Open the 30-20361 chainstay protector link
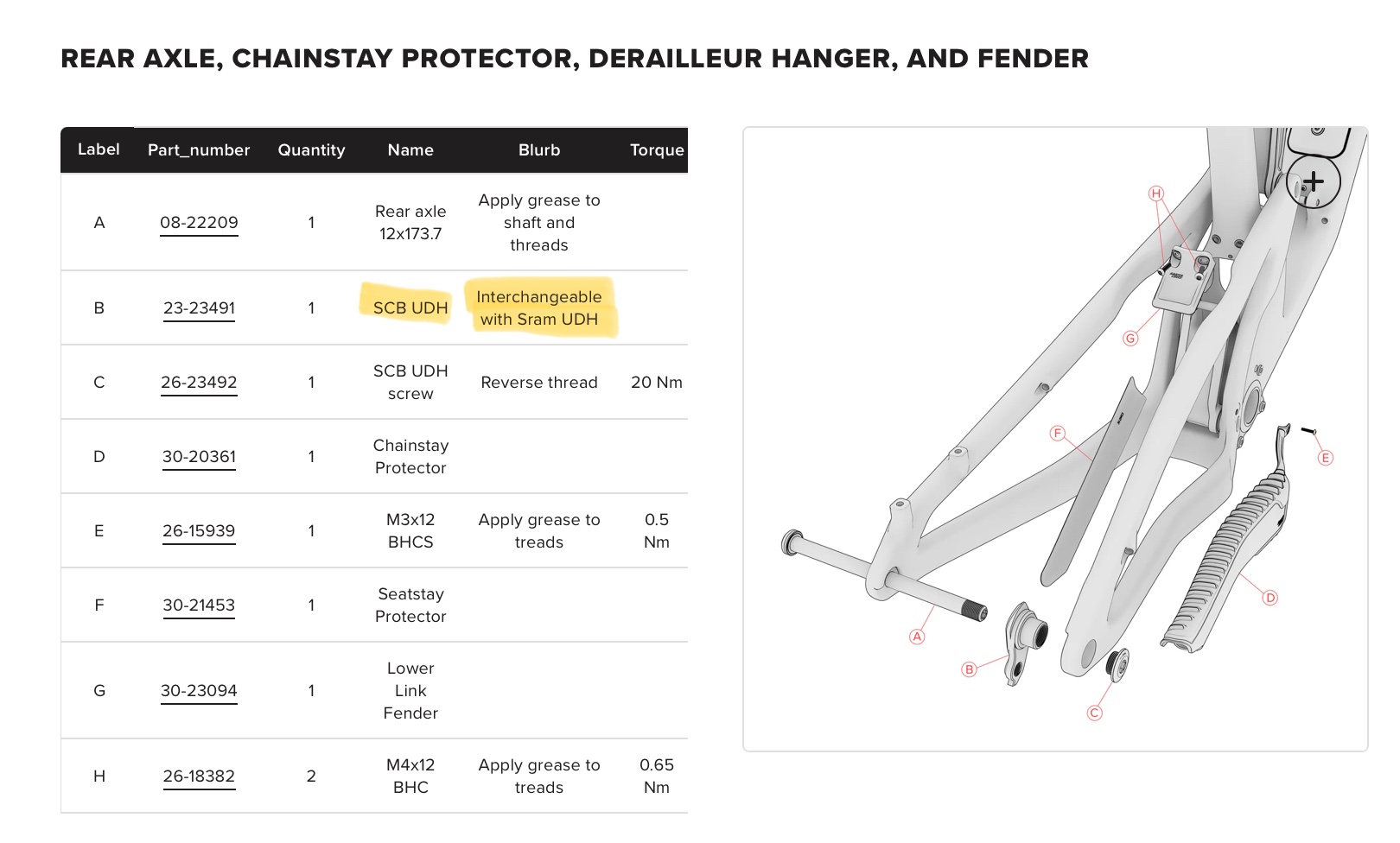The height and width of the screenshot is (843, 1400). [199, 457]
